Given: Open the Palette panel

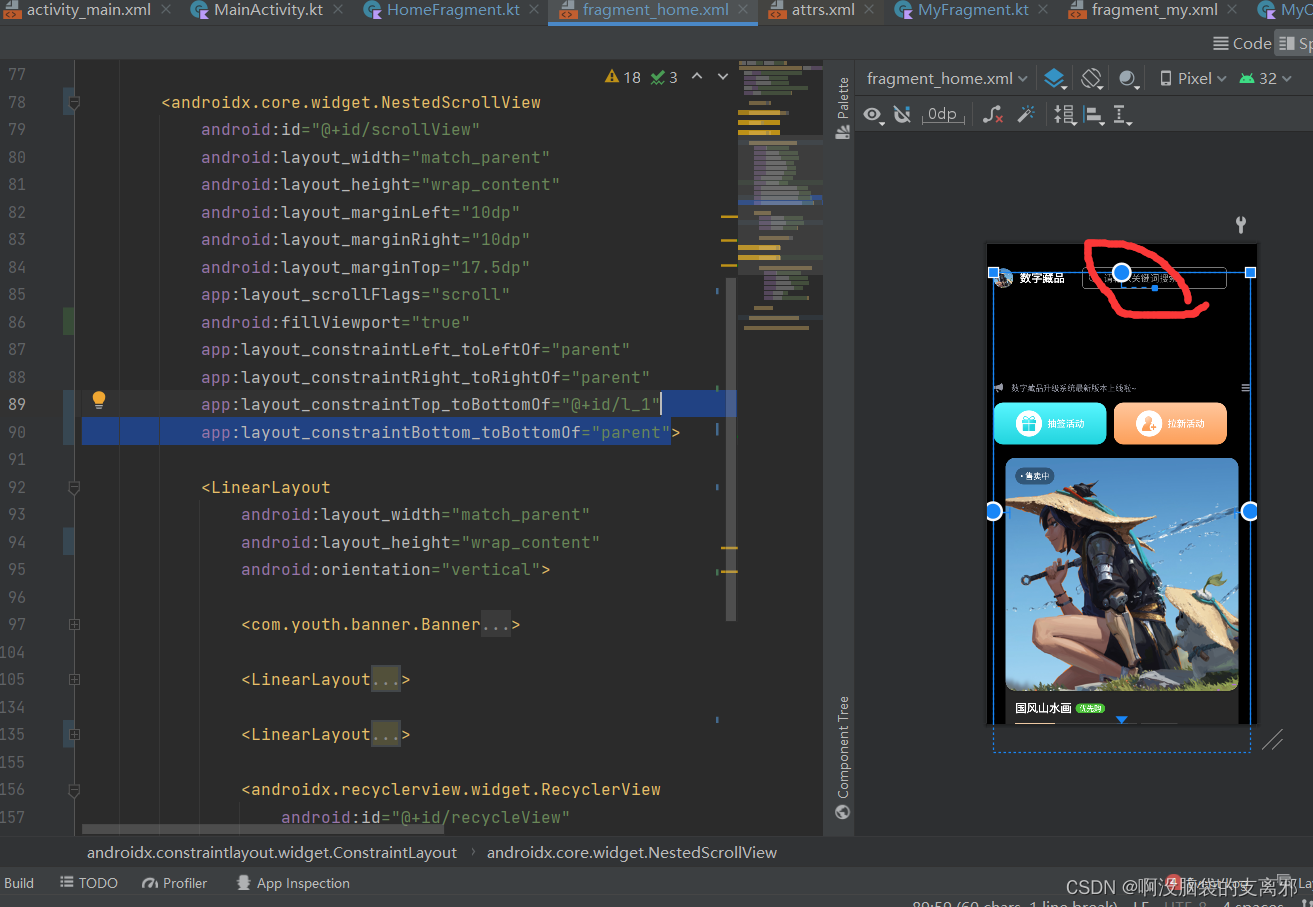Looking at the screenshot, I should point(841,97).
